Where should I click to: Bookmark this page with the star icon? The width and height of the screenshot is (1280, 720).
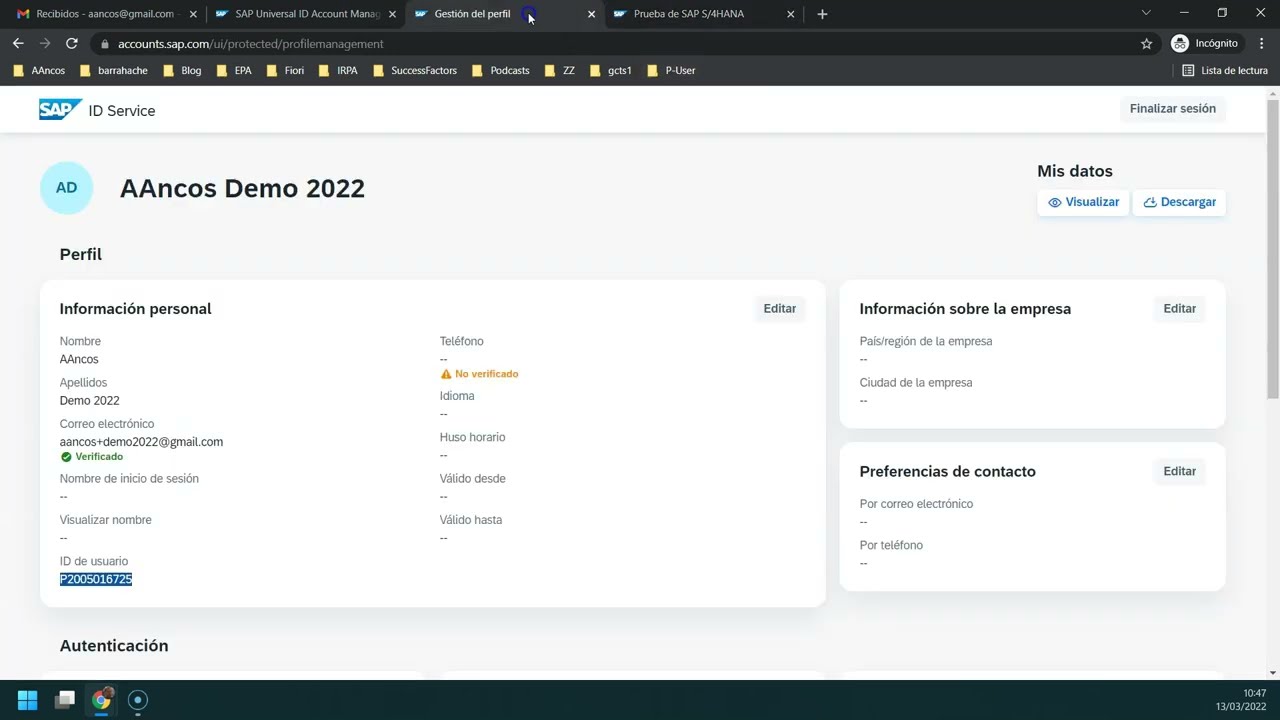pyautogui.click(x=1146, y=44)
